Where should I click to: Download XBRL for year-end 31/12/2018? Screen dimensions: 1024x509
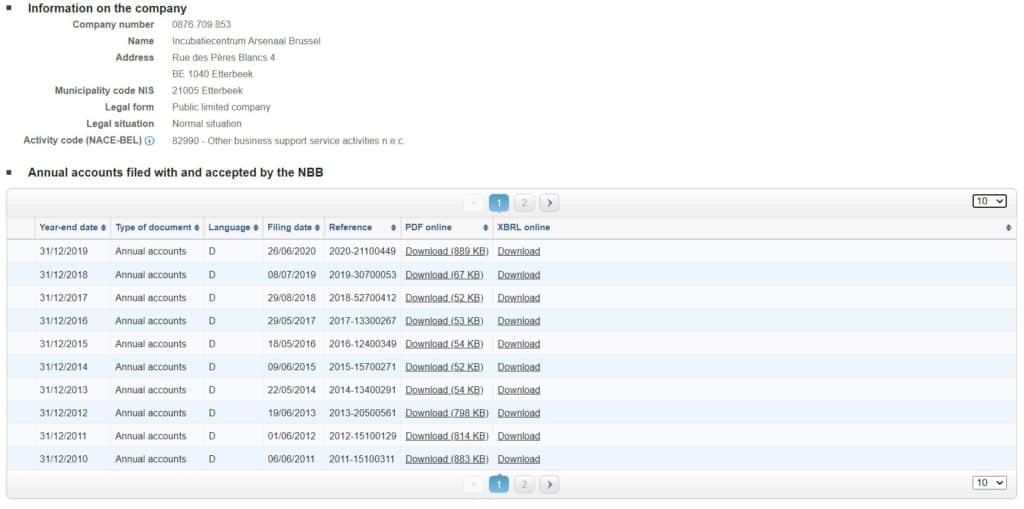tap(518, 275)
